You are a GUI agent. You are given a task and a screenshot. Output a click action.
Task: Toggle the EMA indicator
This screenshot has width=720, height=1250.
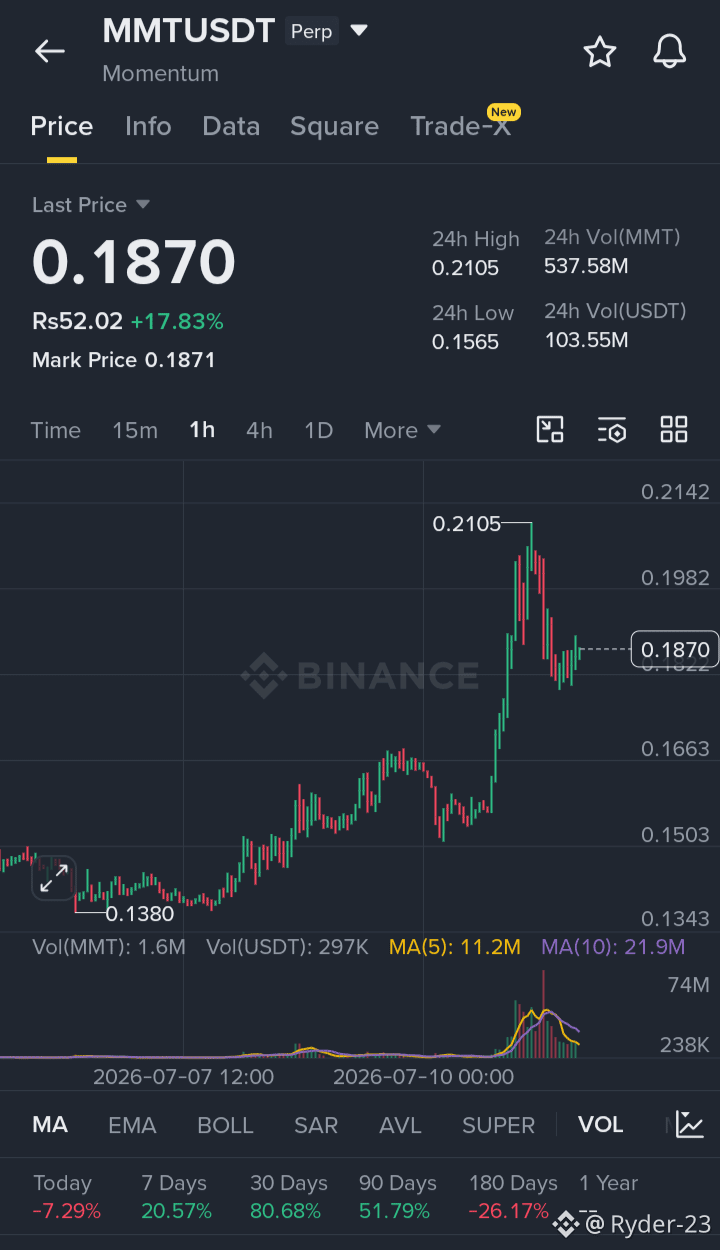point(132,1125)
